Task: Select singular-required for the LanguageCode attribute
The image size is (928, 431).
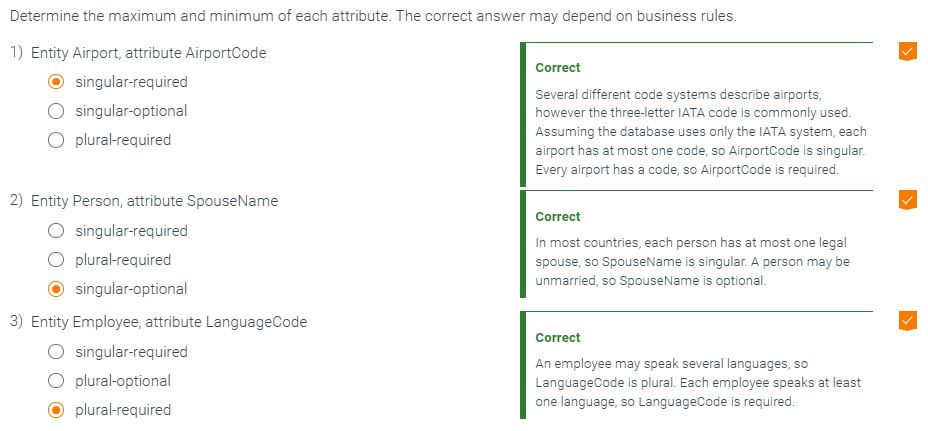Action: [57, 352]
